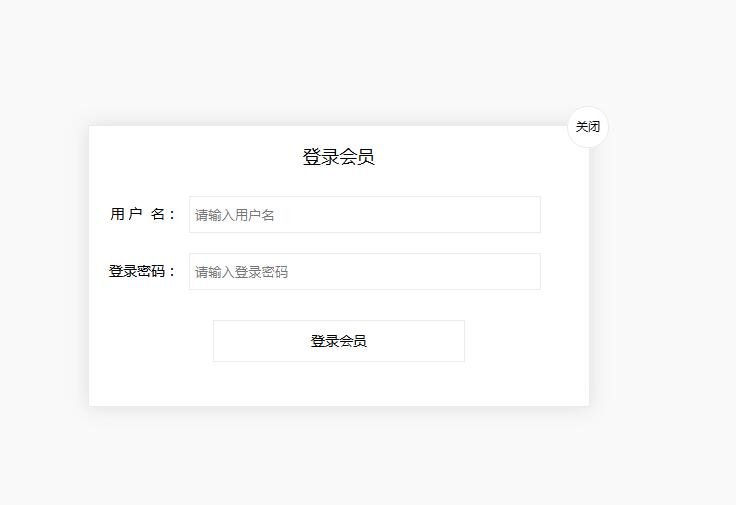
Task: Submit with the 登录会员 button
Action: 339,341
